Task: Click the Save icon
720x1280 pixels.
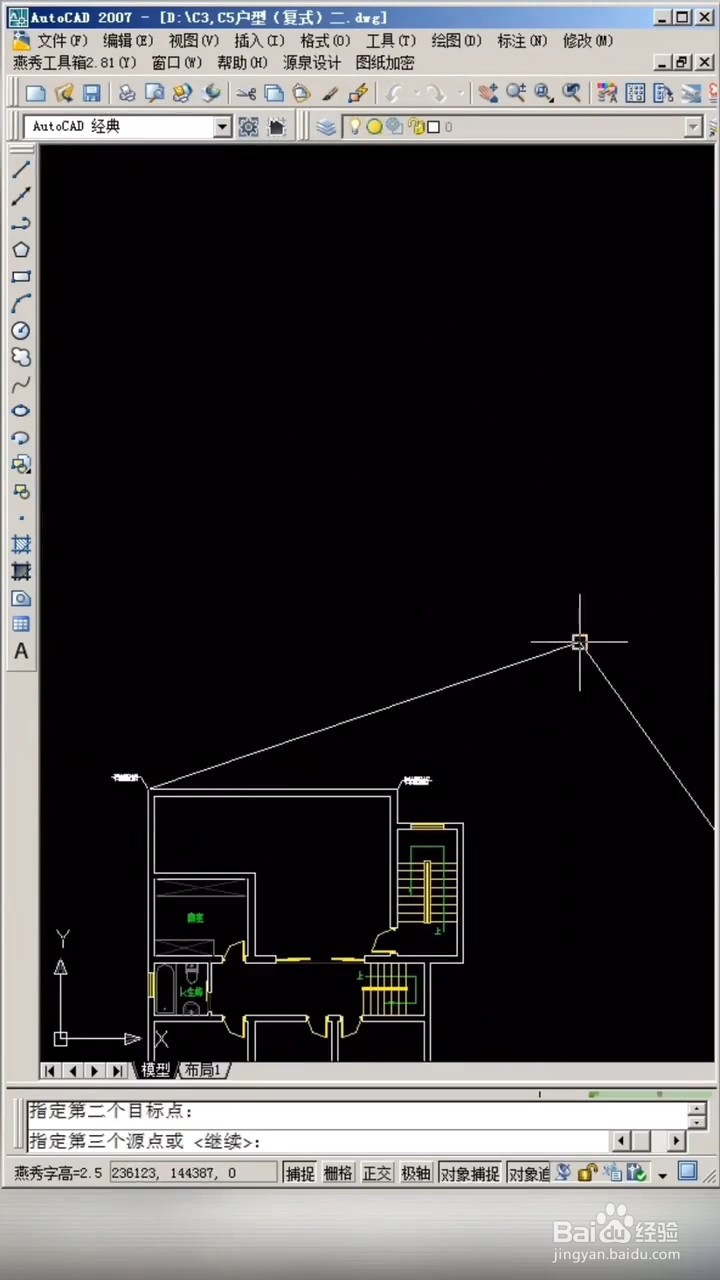Action: pos(92,94)
